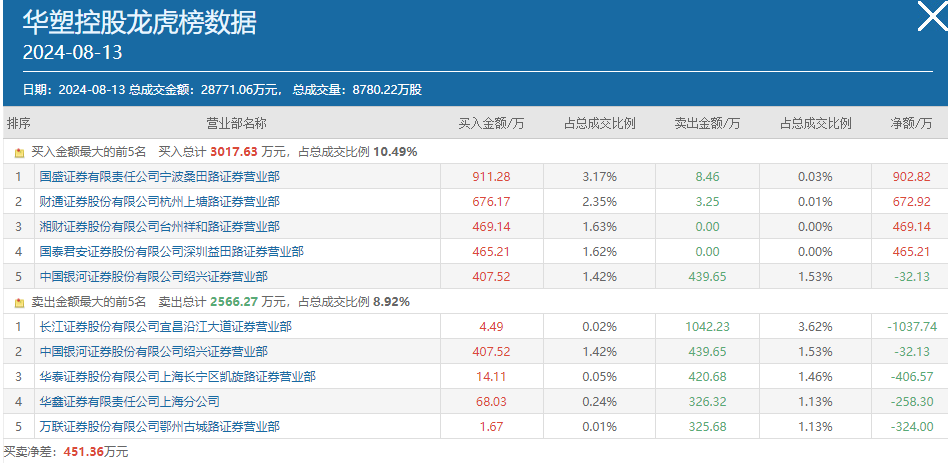Open 万联证券股份有限公司鄂州古城路证券营业部 link

point(160,427)
